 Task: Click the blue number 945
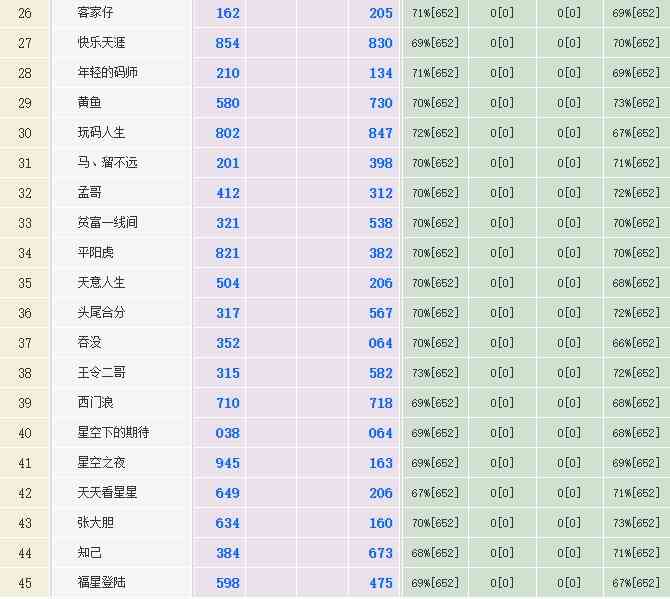pyautogui.click(x=228, y=463)
